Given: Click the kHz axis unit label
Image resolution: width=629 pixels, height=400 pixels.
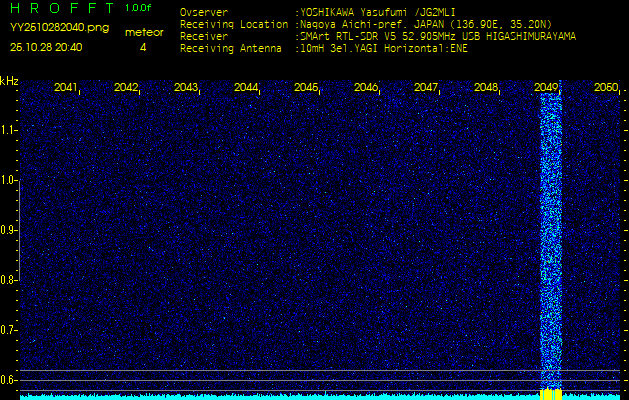Looking at the screenshot, I should [x=9, y=80].
